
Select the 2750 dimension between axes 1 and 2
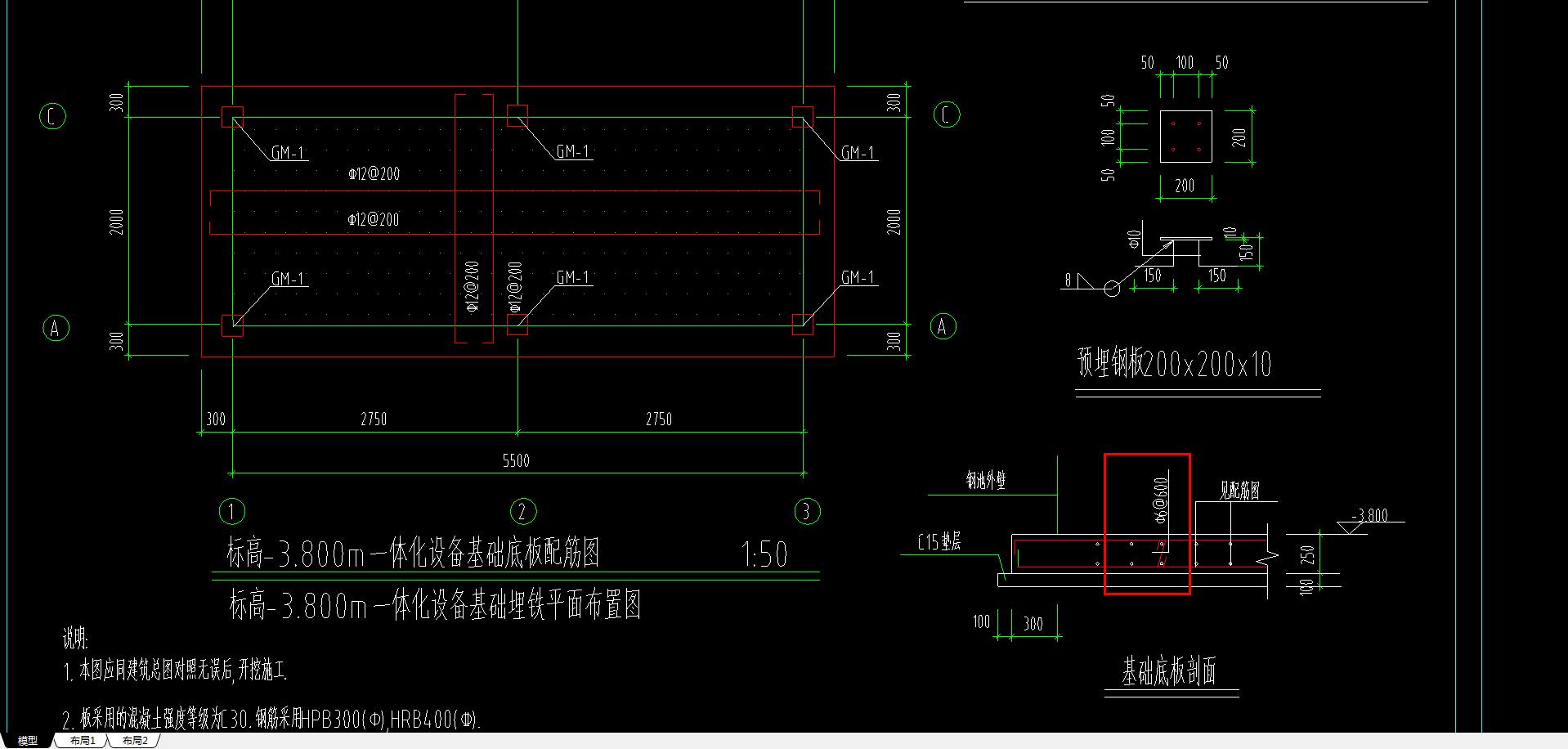pyautogui.click(x=374, y=419)
